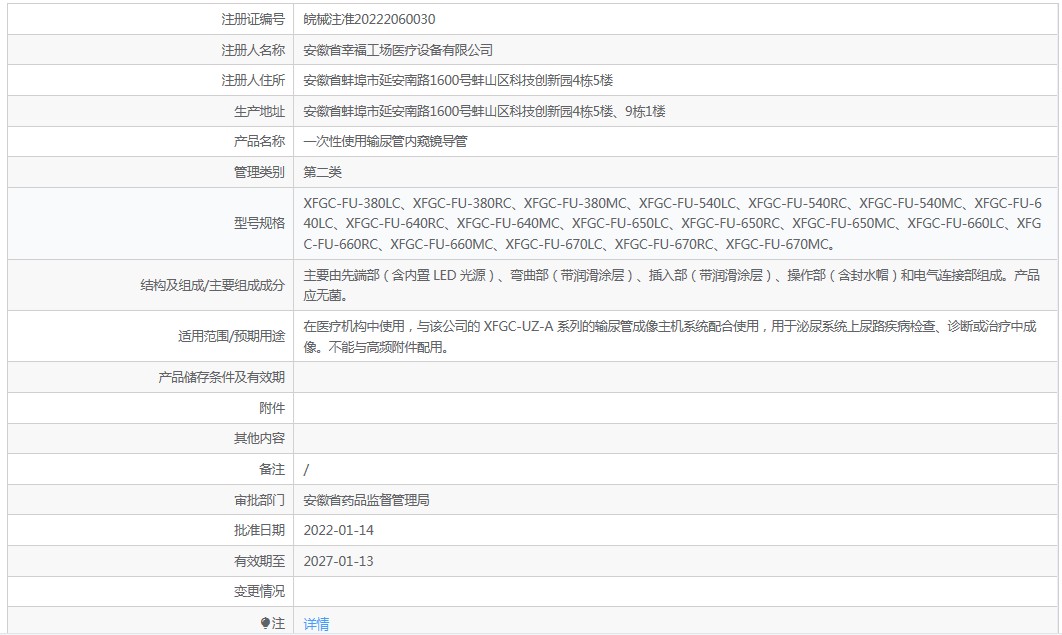The width and height of the screenshot is (1062, 635).
Task: Click the 注册证编号 label
Action: point(253,19)
